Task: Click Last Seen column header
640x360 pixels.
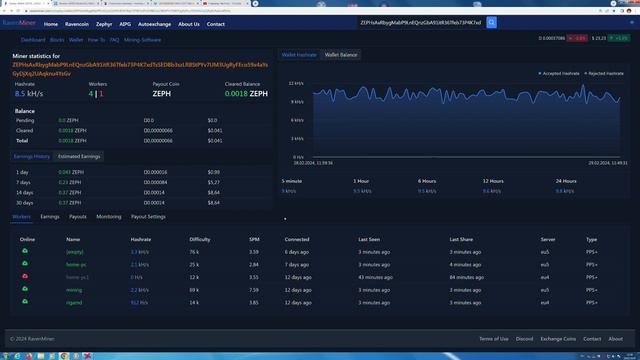Action: pos(369,239)
